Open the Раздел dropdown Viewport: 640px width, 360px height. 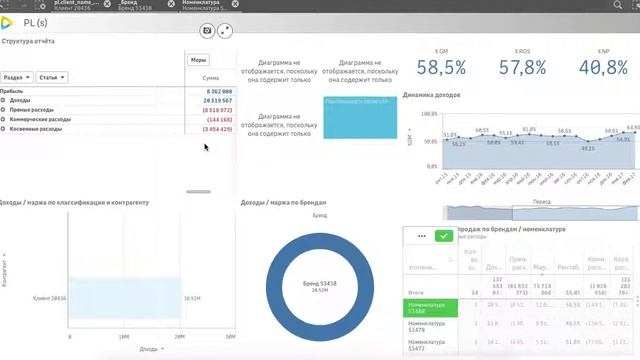pyautogui.click(x=16, y=77)
